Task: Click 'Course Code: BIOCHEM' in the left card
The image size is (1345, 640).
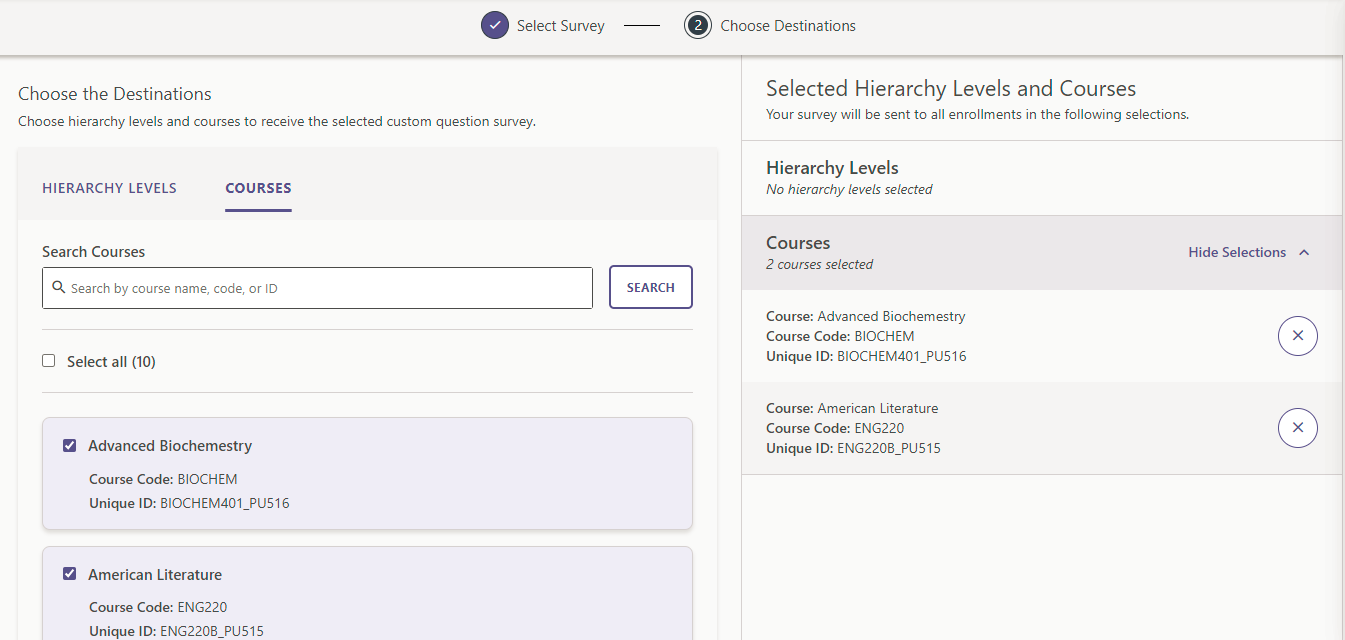Action: pyautogui.click(x=163, y=479)
